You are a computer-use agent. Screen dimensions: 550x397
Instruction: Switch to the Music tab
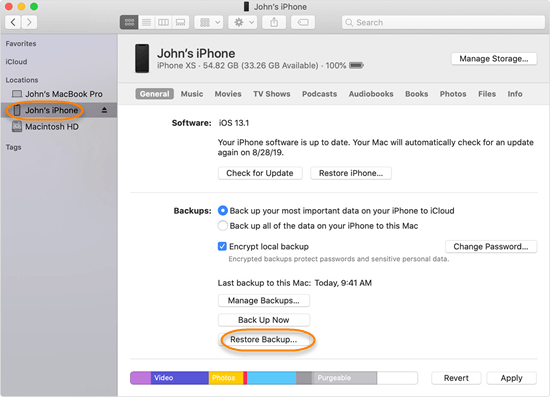(x=192, y=94)
